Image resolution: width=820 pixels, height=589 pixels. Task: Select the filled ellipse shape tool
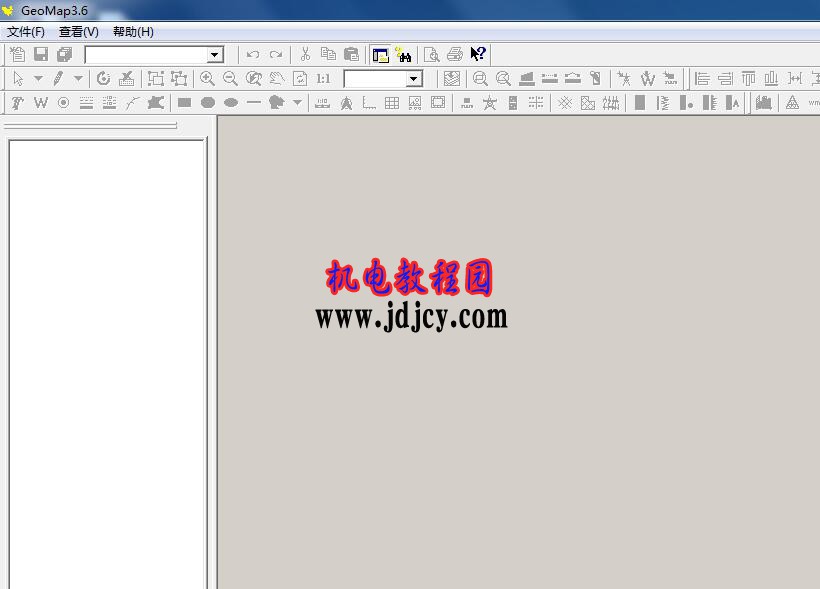click(x=231, y=103)
